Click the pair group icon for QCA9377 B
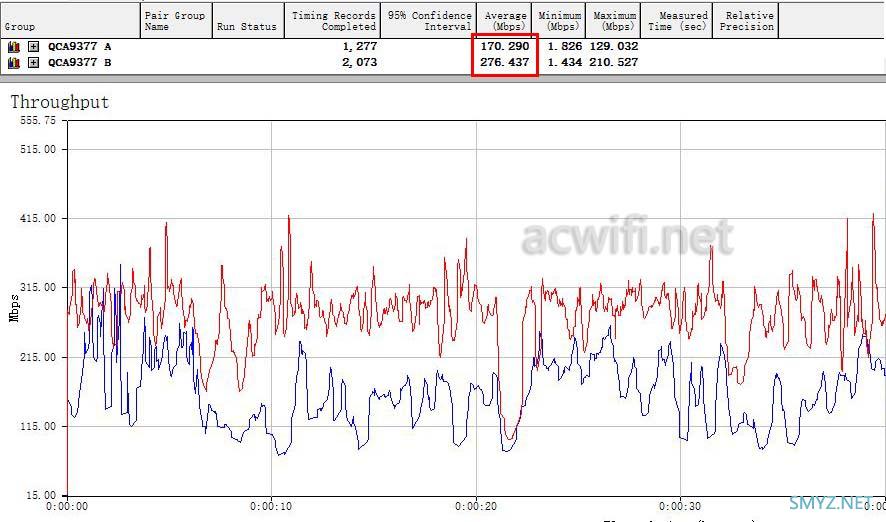 (14, 63)
